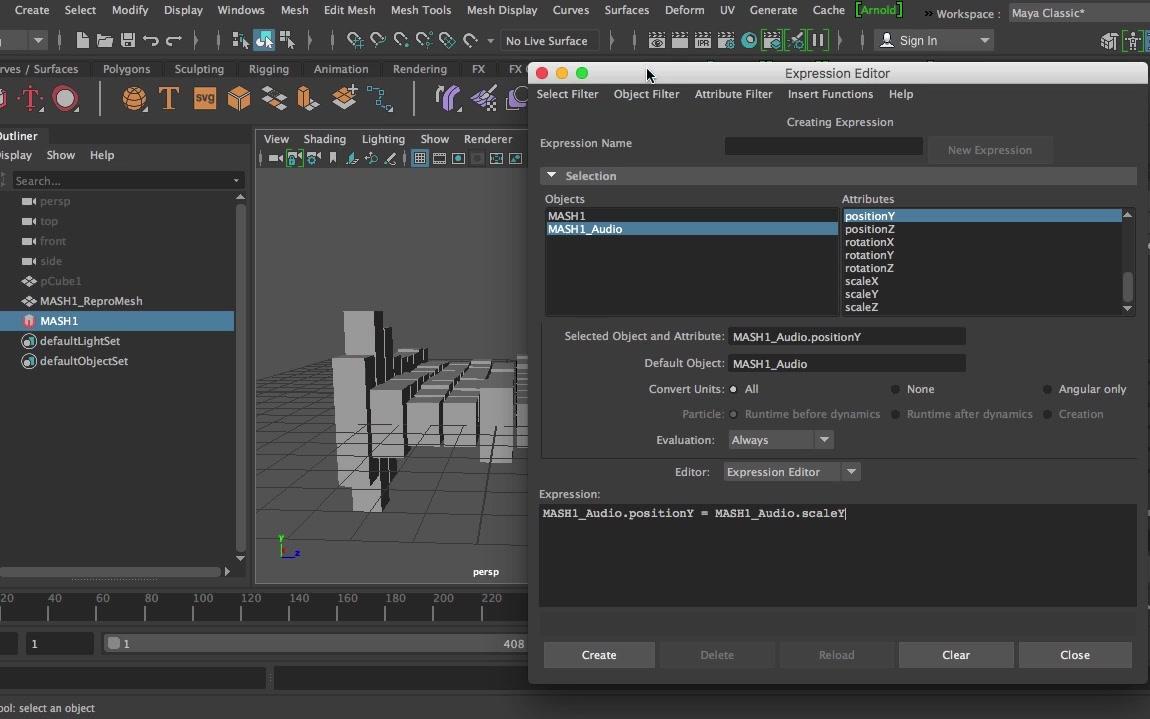
Task: Click the undo arrow icon
Action: pos(151,41)
